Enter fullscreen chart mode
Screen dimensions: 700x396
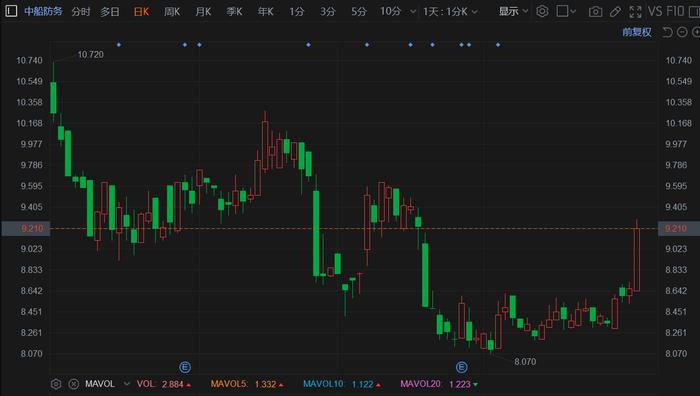coord(635,12)
